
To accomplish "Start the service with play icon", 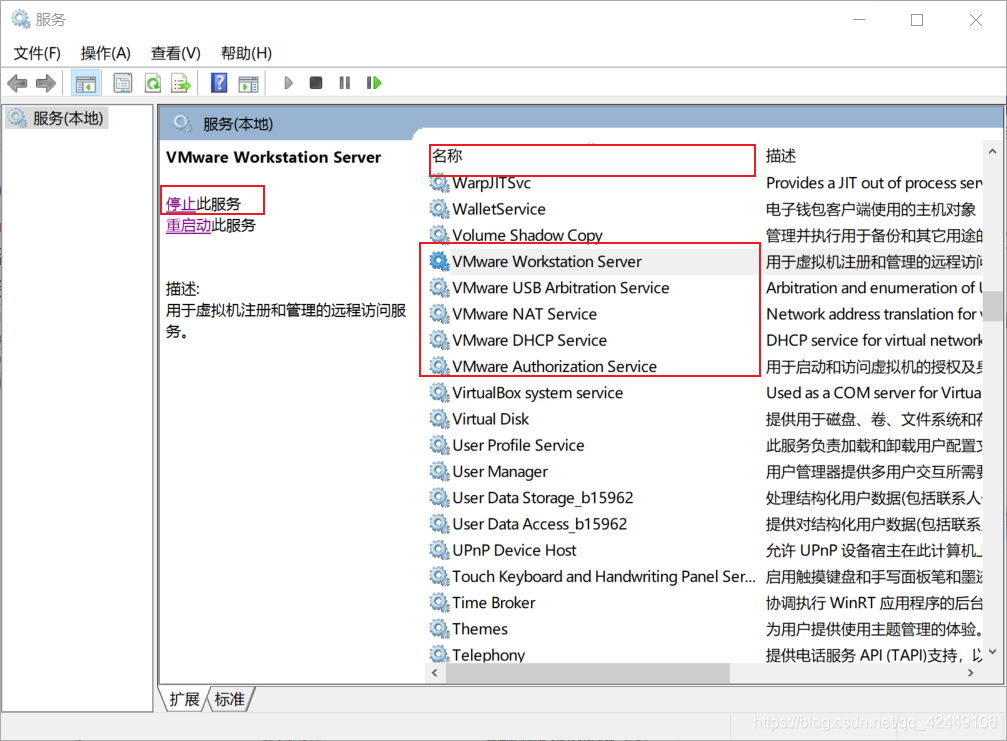I will click(288, 83).
